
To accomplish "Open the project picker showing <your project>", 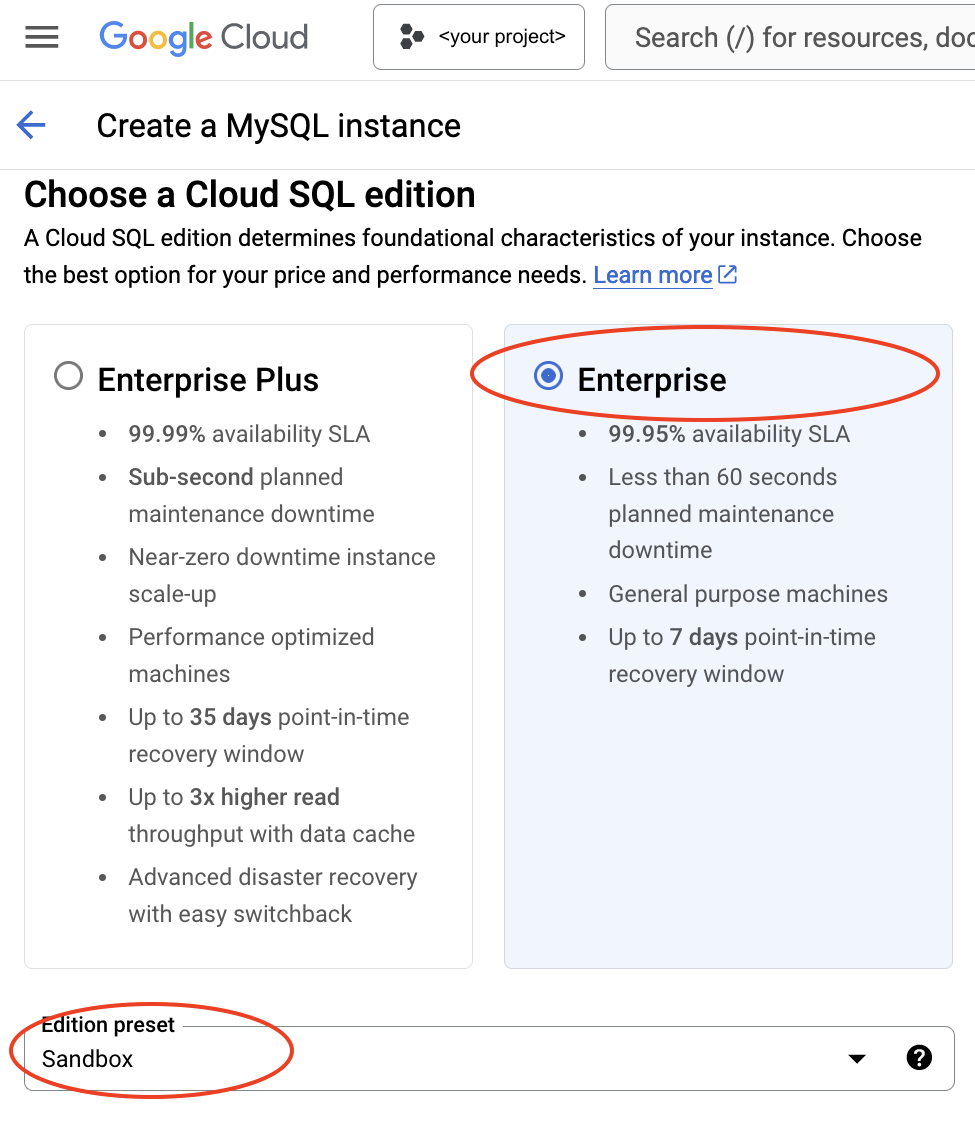I will 478,37.
